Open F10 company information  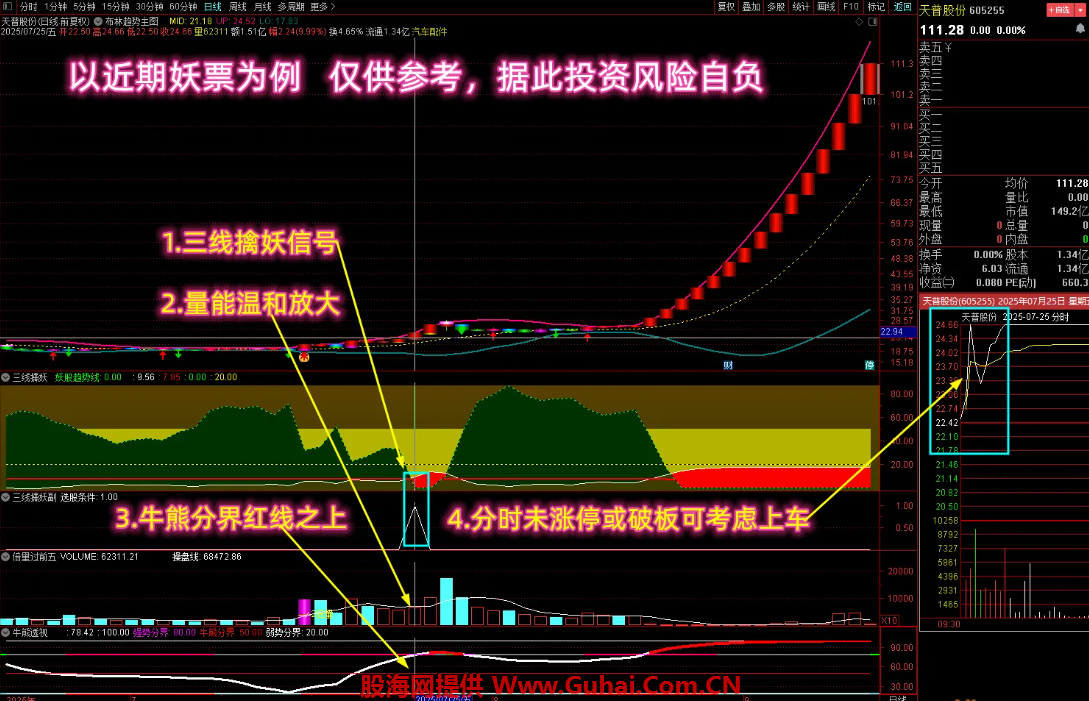pyautogui.click(x=851, y=6)
